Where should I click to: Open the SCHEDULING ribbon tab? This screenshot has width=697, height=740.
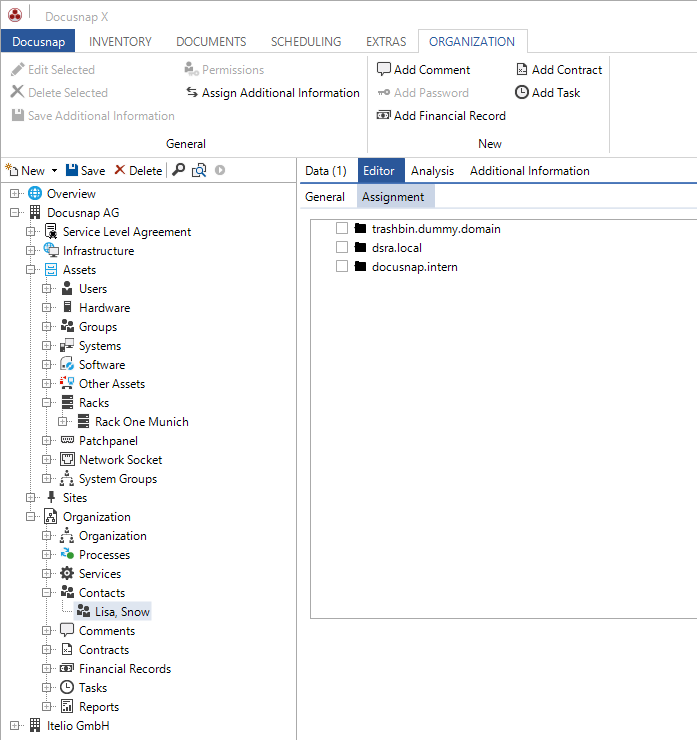pos(306,42)
